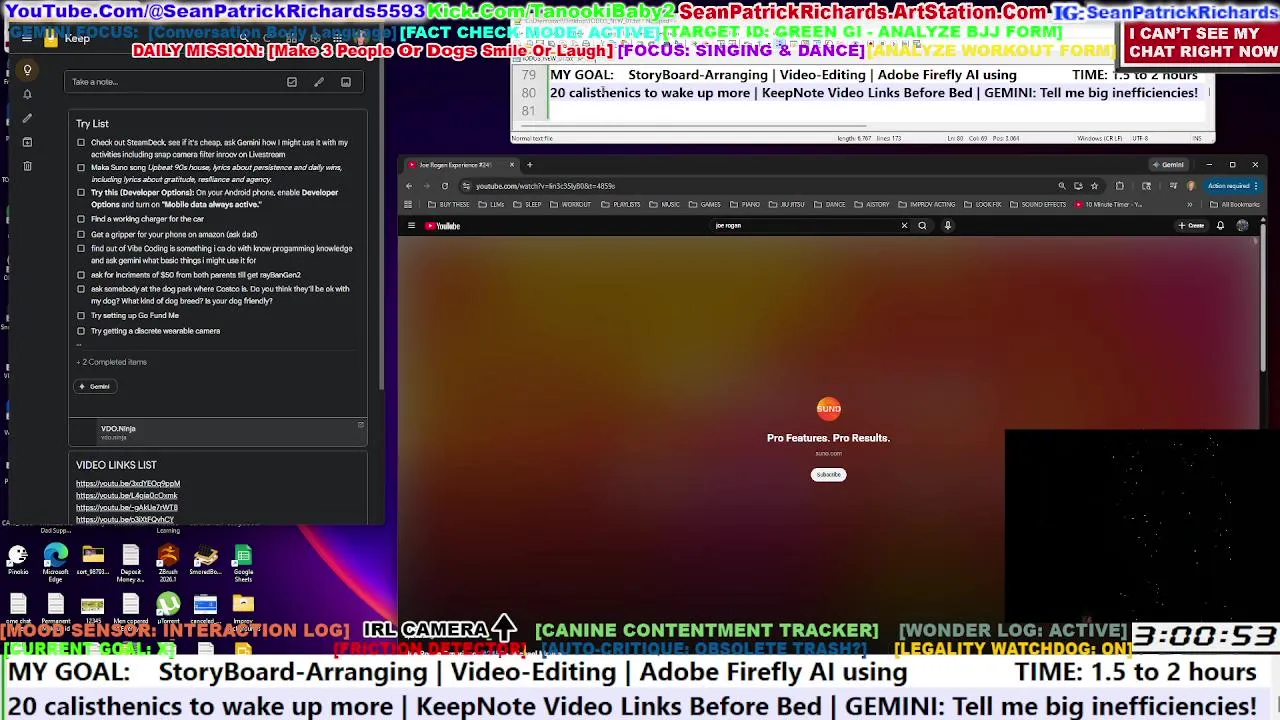Open the Gemini button in Chrome title bar
The width and height of the screenshot is (1280, 720).
tap(1168, 165)
